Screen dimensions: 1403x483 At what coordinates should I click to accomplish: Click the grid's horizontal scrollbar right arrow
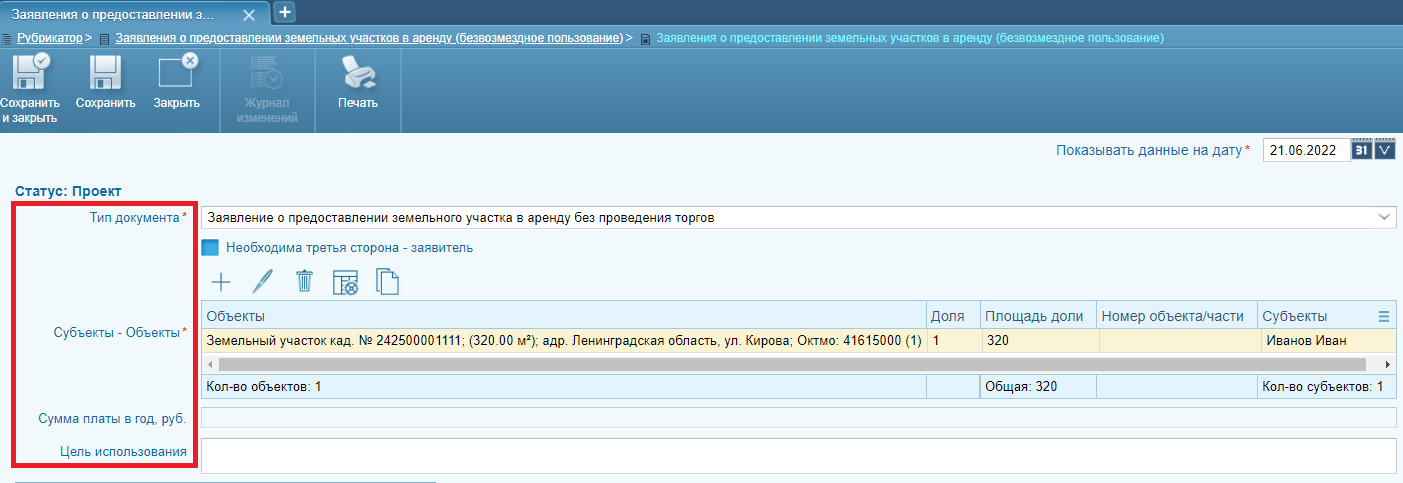click(1387, 365)
